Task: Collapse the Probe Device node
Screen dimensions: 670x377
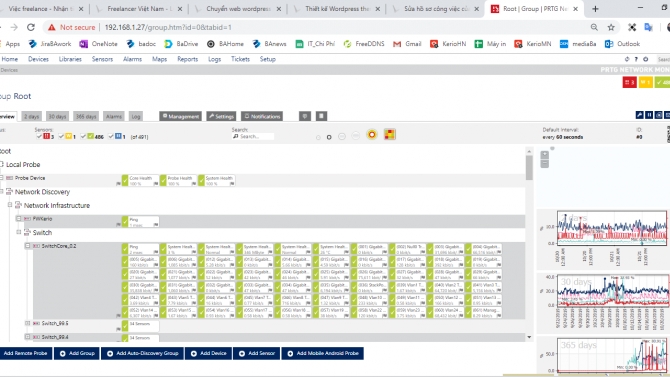Action: pos(2,178)
